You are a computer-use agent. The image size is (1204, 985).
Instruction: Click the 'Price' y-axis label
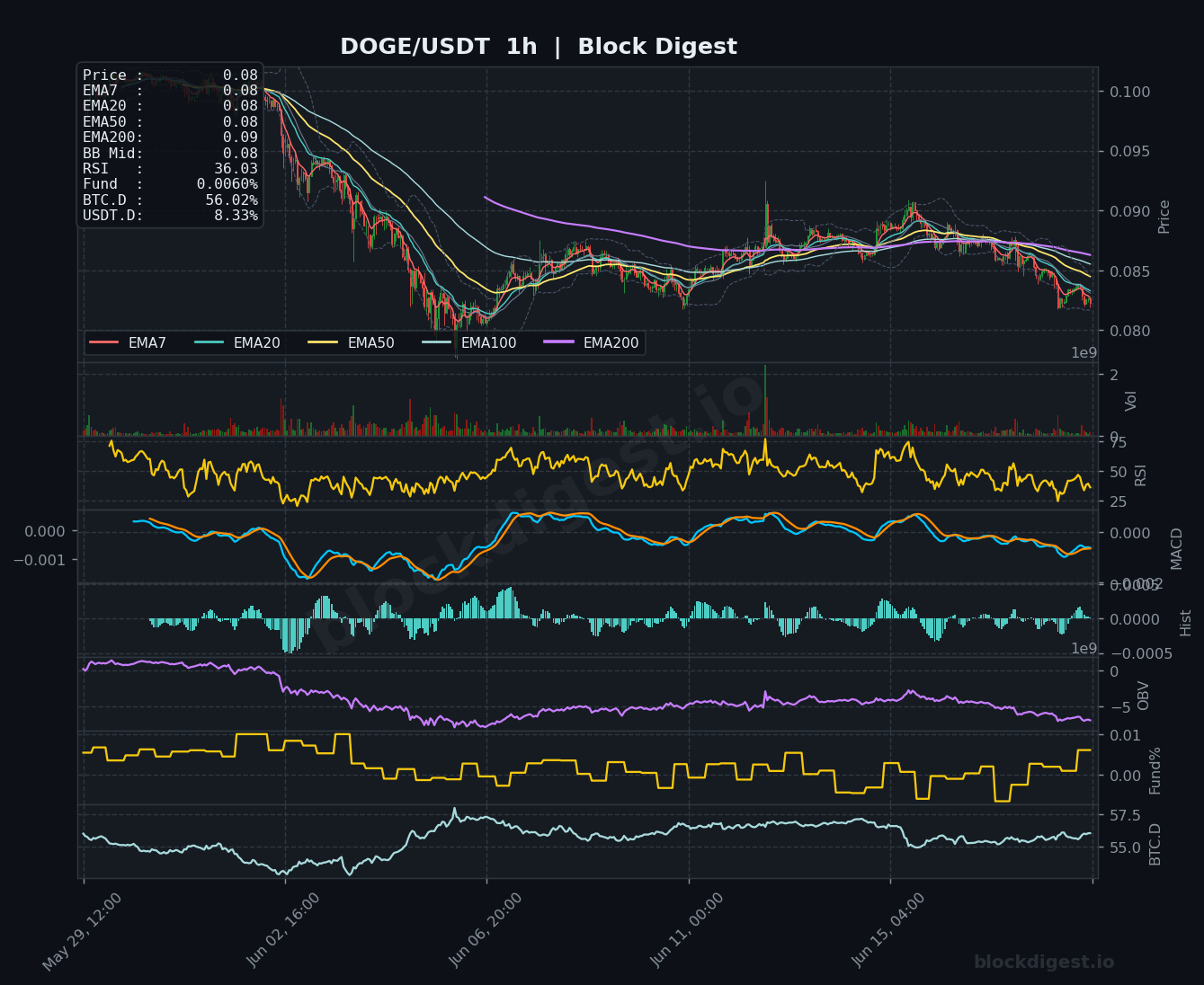pos(1164,217)
